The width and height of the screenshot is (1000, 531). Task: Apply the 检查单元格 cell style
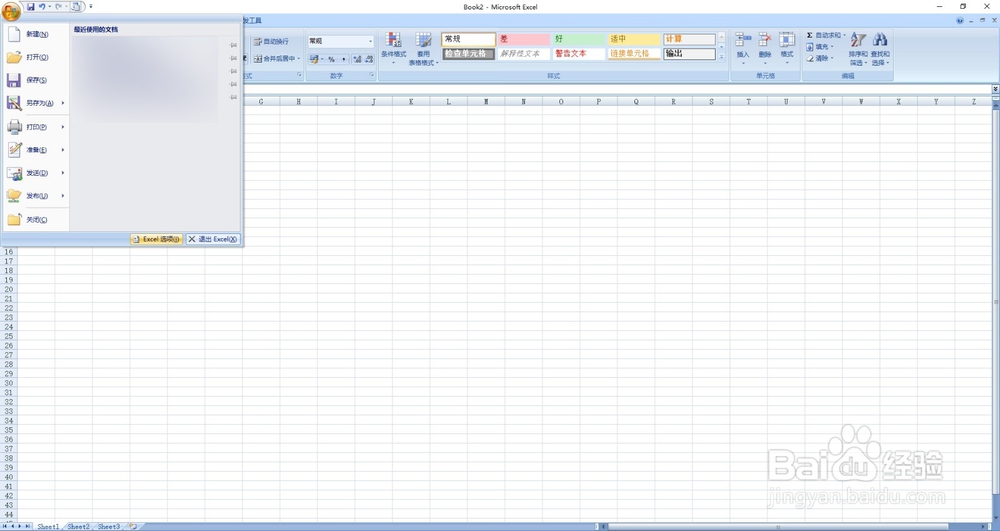coord(468,54)
